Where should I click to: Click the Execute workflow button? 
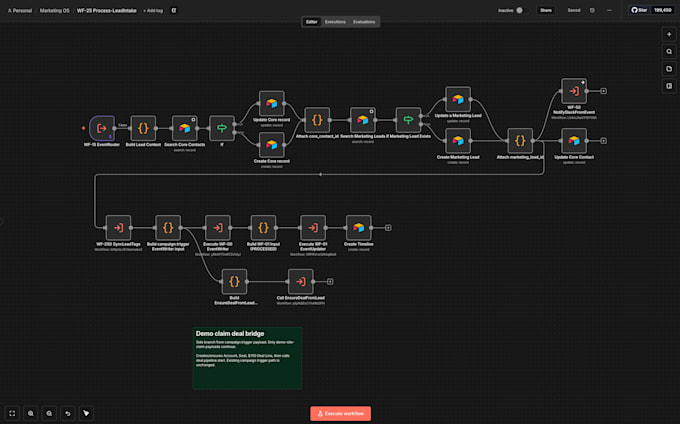[340, 414]
